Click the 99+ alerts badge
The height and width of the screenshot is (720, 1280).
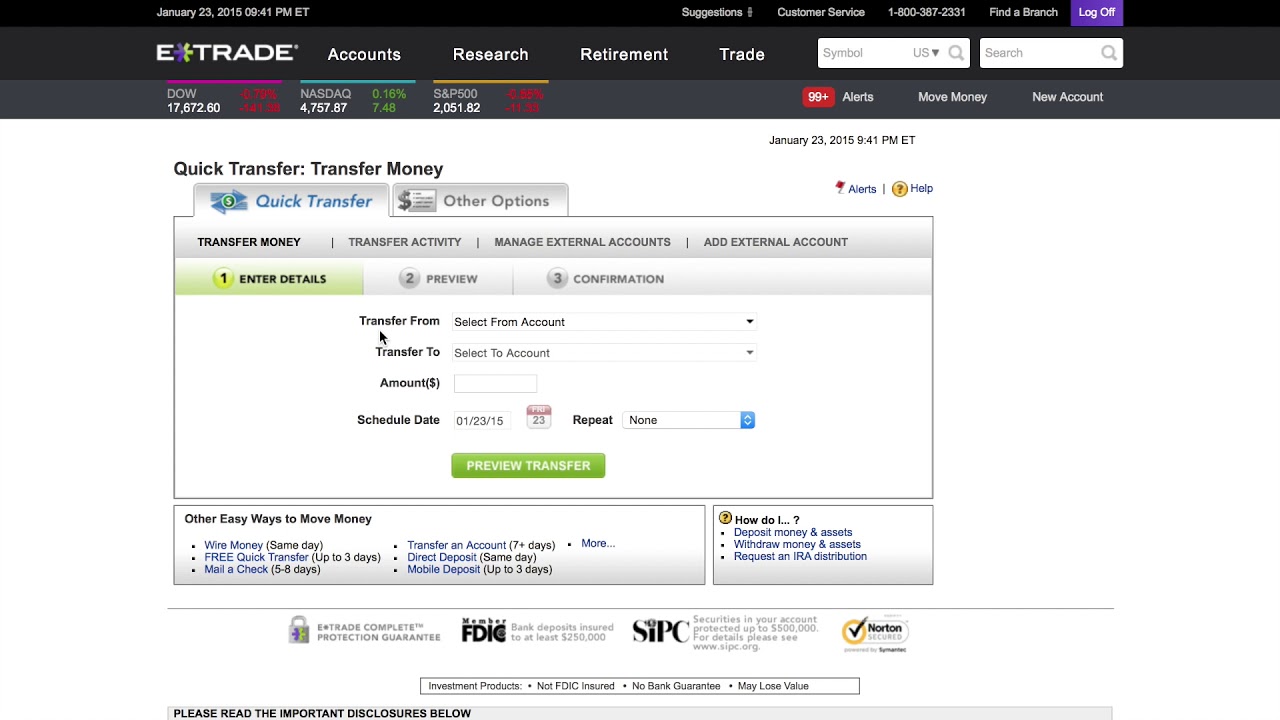pyautogui.click(x=818, y=97)
